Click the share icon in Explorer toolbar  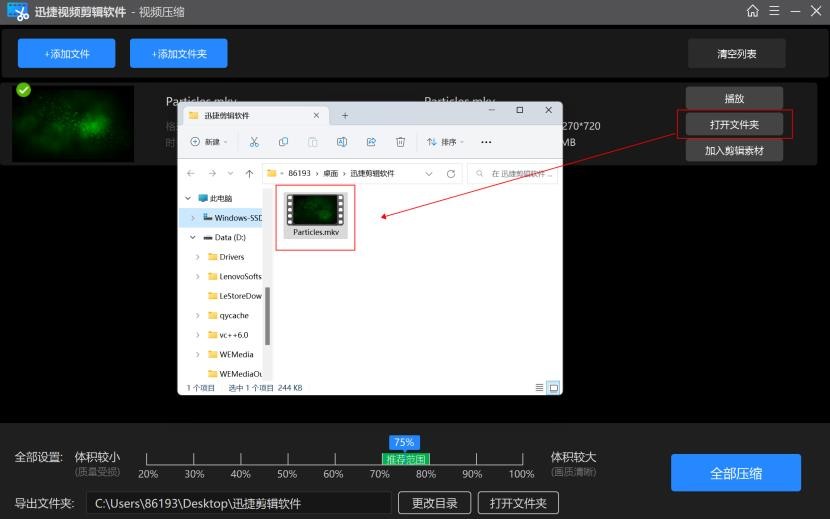[371, 142]
